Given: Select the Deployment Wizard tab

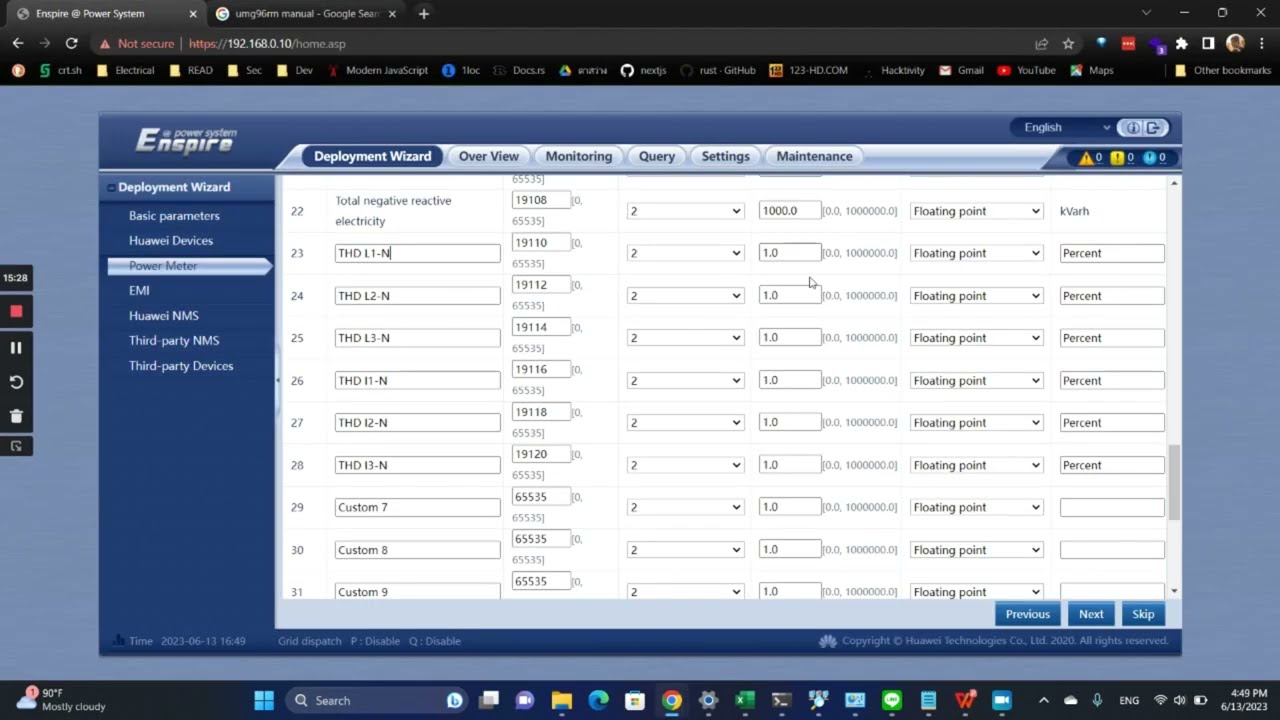Looking at the screenshot, I should (372, 156).
